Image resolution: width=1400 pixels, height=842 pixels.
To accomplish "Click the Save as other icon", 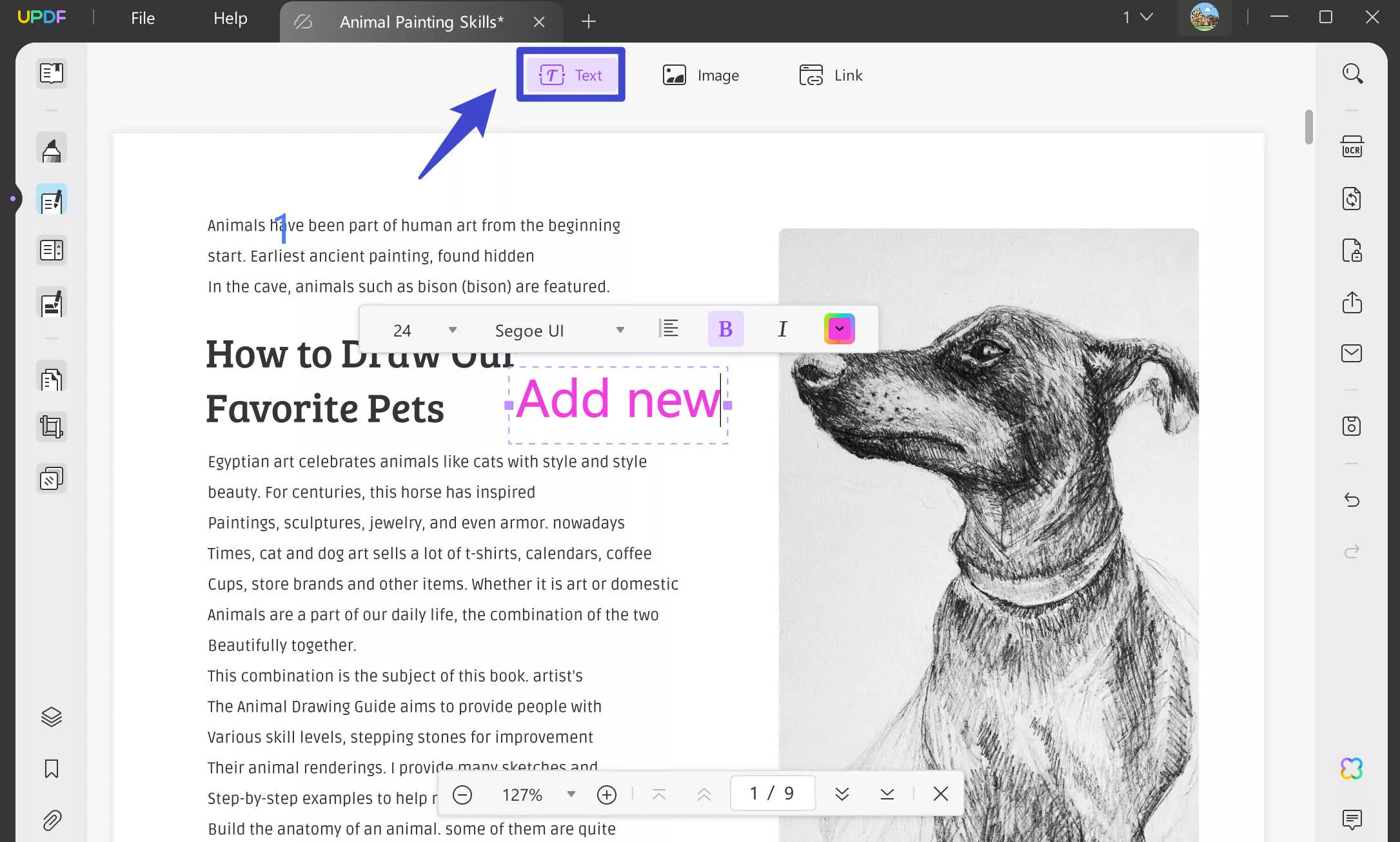I will coord(1352,426).
